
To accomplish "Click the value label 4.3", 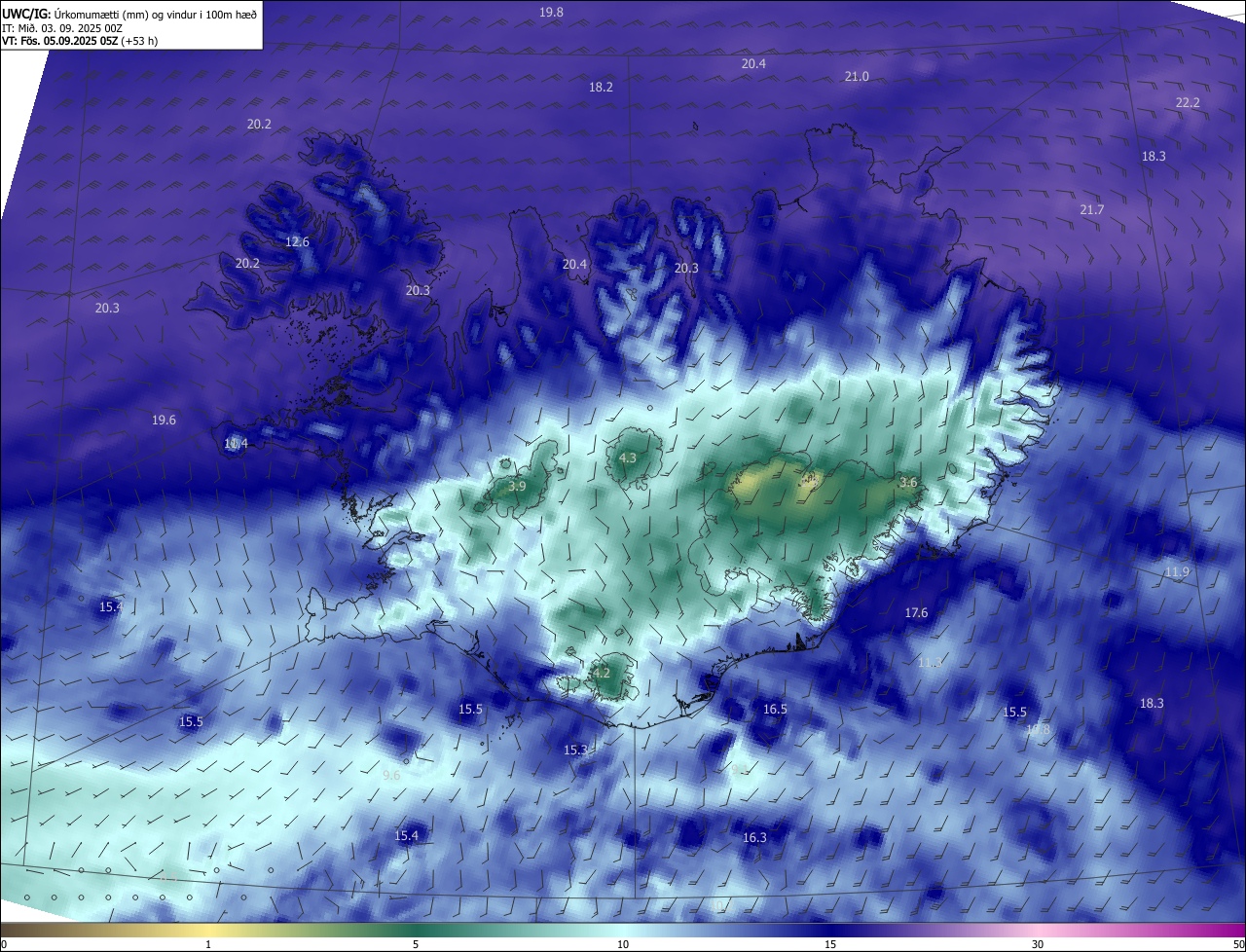I will pyautogui.click(x=628, y=458).
